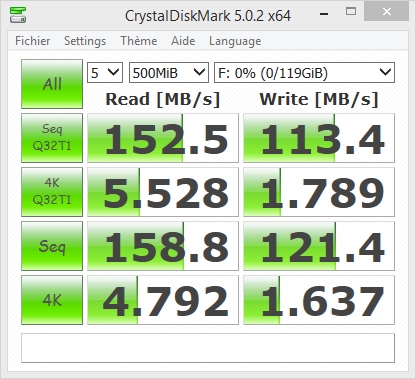This screenshot has height=379, width=416.
Task: Open the Fichier menu
Action: (x=33, y=41)
